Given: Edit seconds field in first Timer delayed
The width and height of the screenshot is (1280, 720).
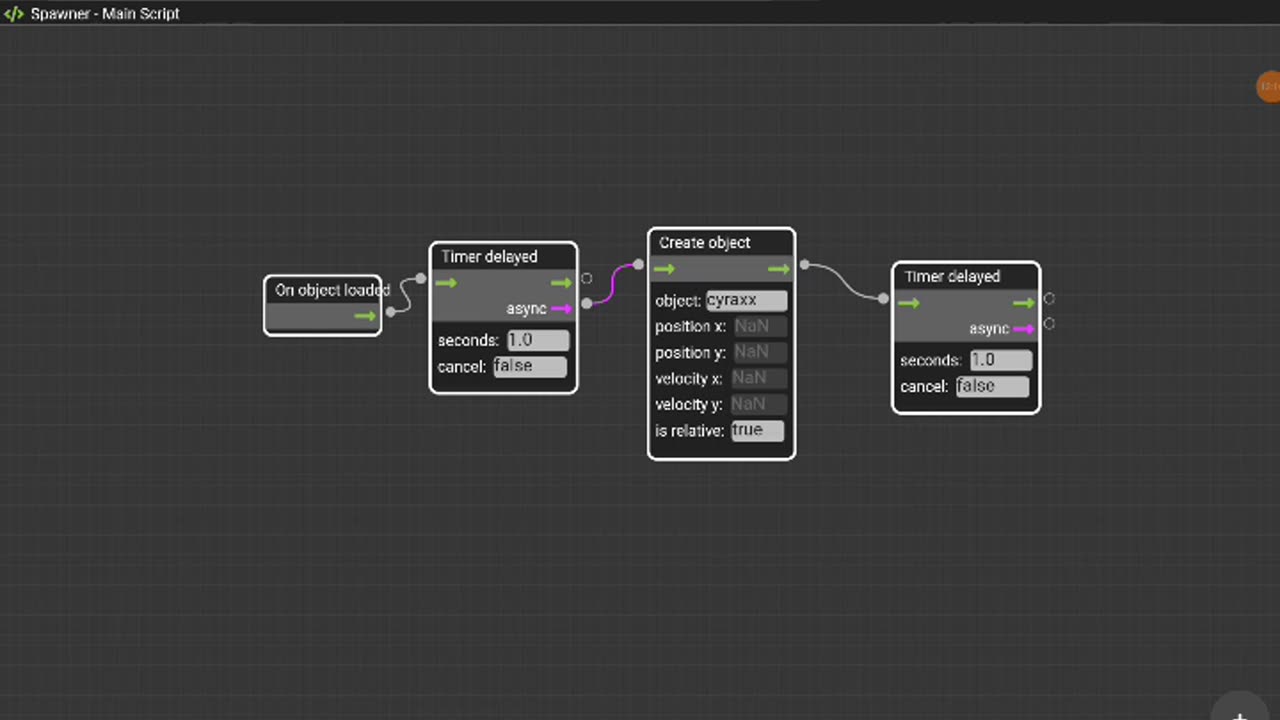Looking at the screenshot, I should pos(538,340).
